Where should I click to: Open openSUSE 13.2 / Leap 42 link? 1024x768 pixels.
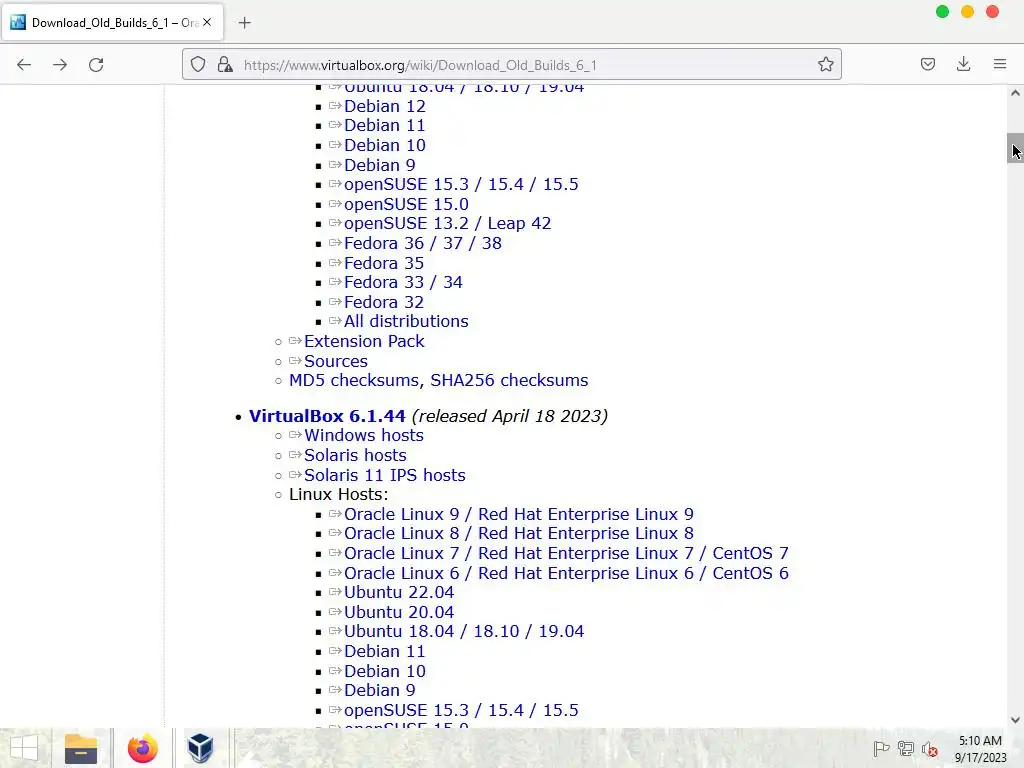pos(447,223)
